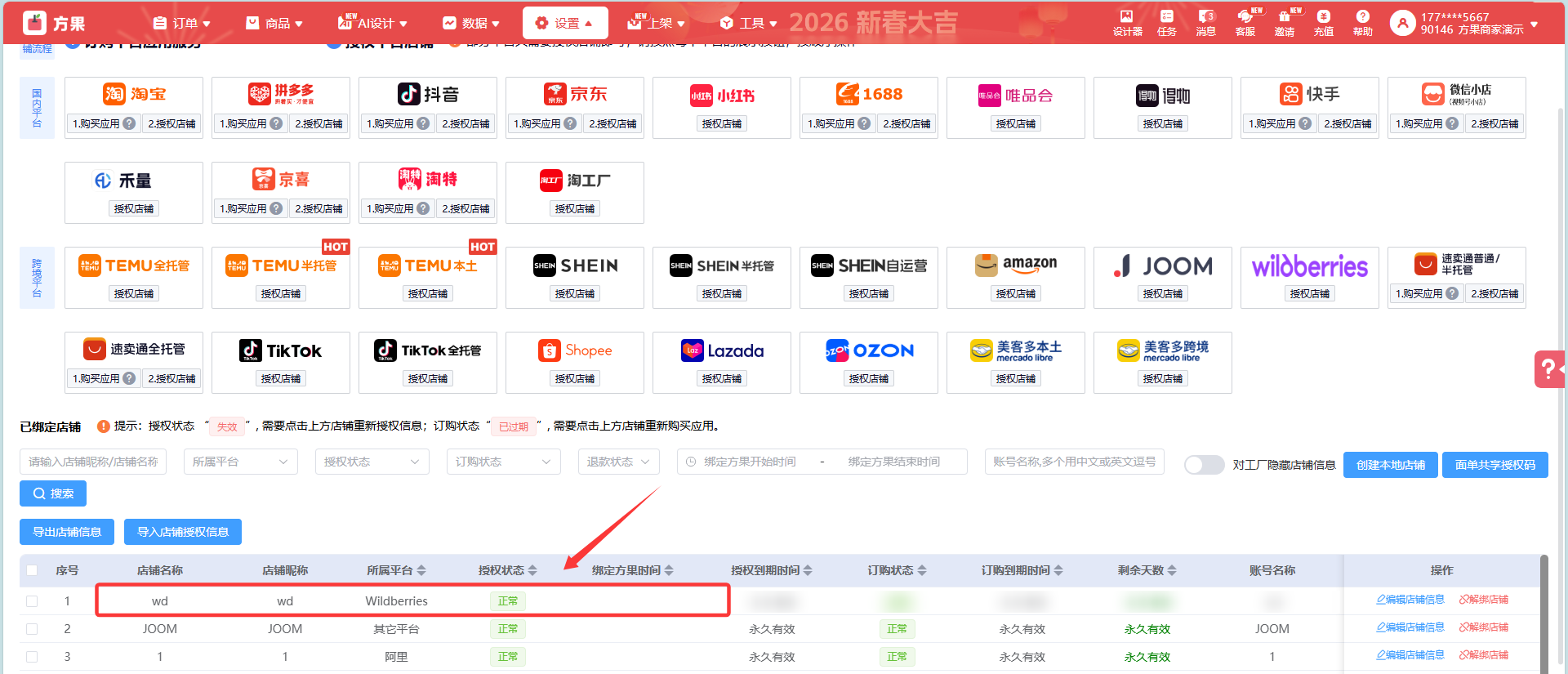Check the JOOM row checkbox
Viewport: 1568px width, 674px height.
[32, 629]
